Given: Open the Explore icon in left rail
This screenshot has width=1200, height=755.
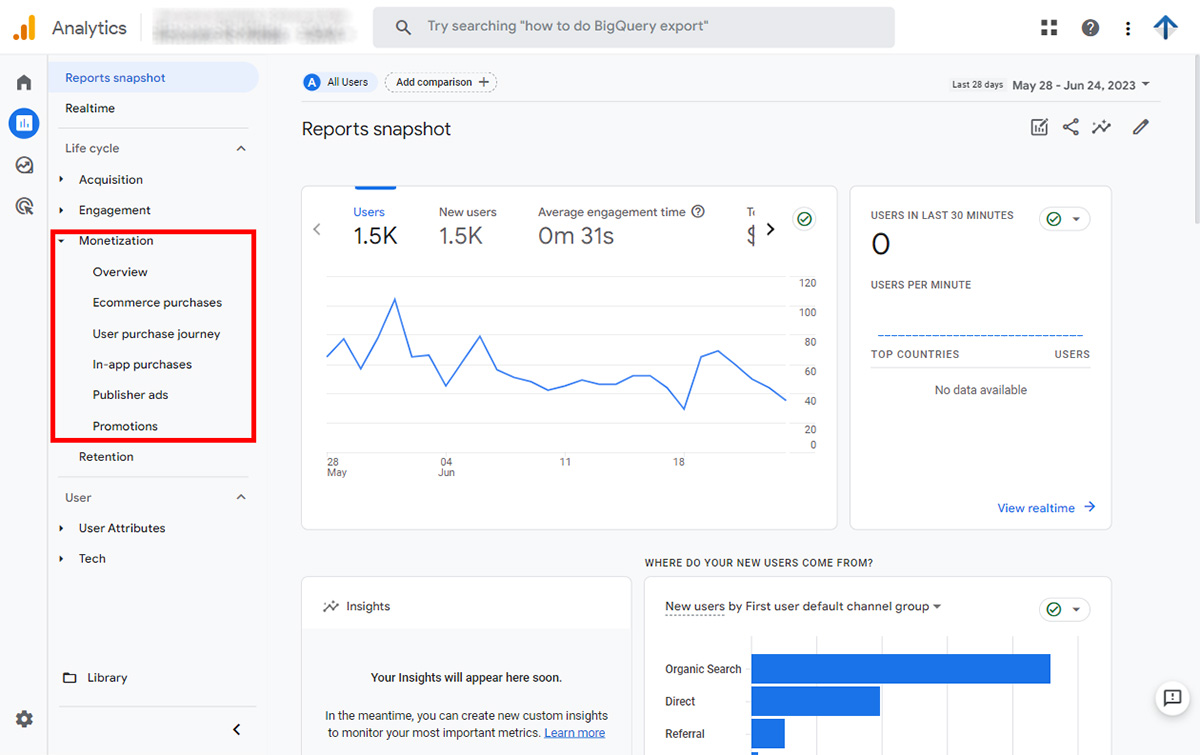Looking at the screenshot, I should (24, 165).
